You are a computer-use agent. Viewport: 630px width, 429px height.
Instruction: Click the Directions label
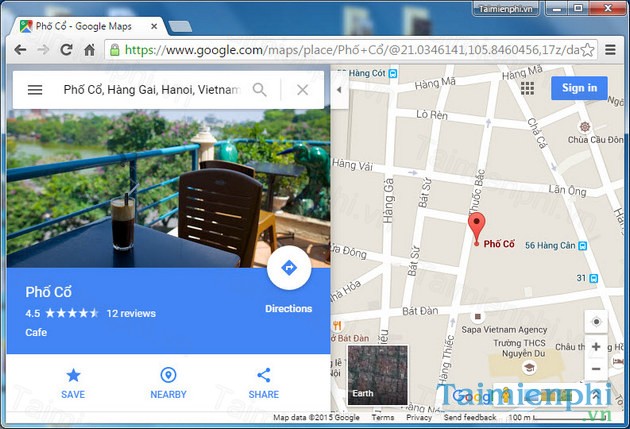288,308
